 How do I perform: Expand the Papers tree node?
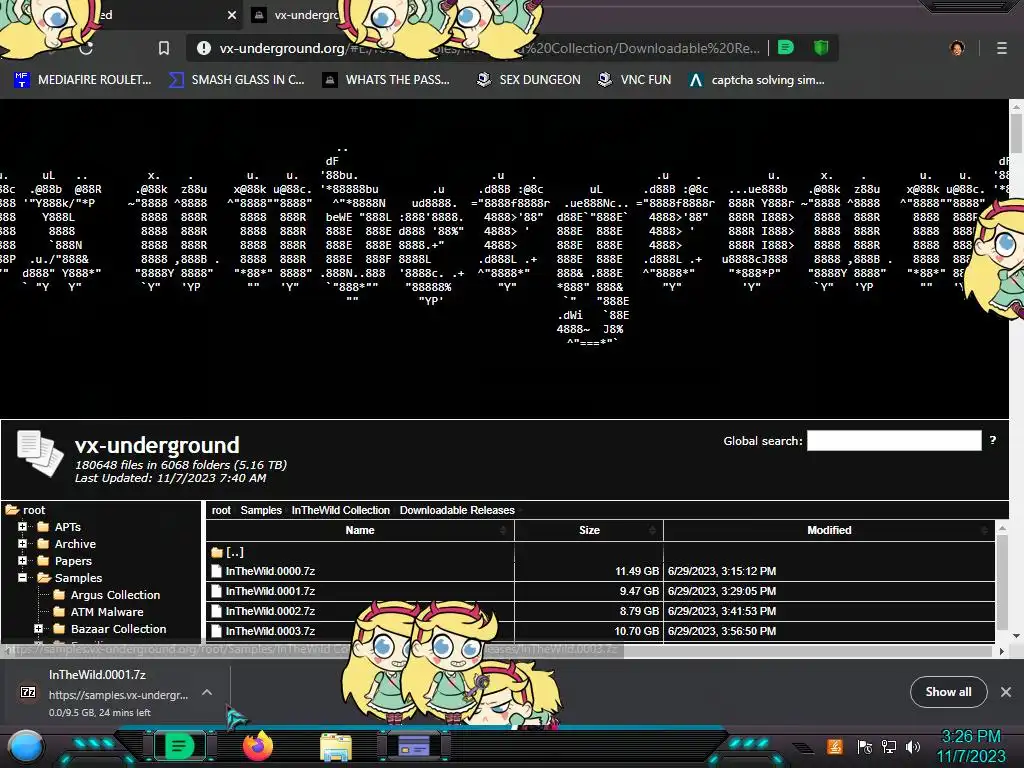tap(22, 560)
